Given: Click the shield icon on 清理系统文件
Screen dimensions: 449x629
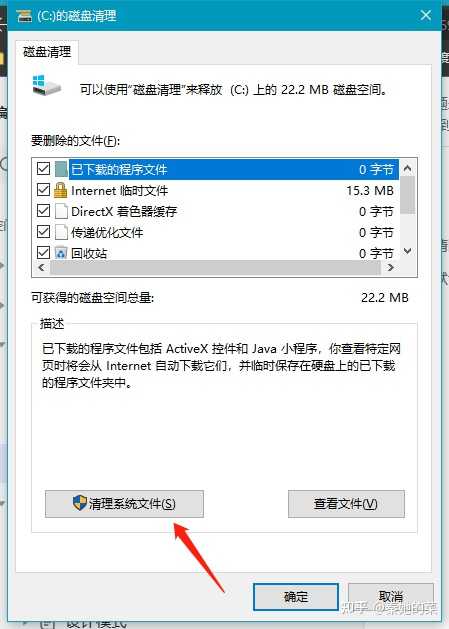Looking at the screenshot, I should point(79,503).
